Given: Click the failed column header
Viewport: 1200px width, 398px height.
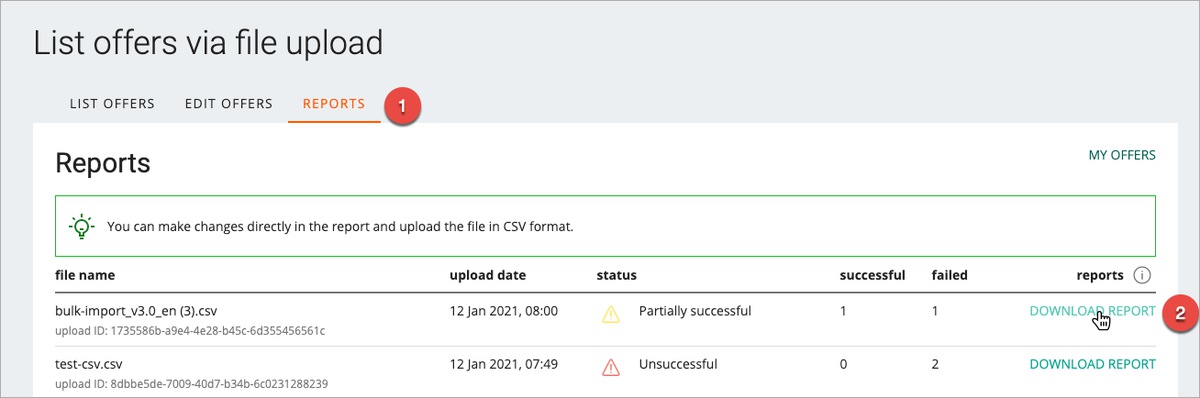Looking at the screenshot, I should point(949,275).
